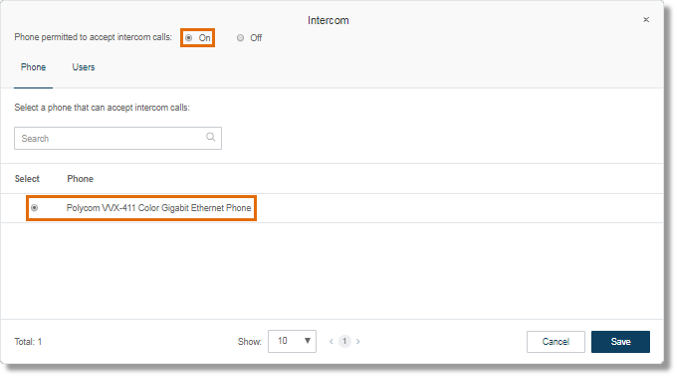Select the On radio button for intercom
This screenshot has height=377, width=677.
pyautogui.click(x=189, y=38)
